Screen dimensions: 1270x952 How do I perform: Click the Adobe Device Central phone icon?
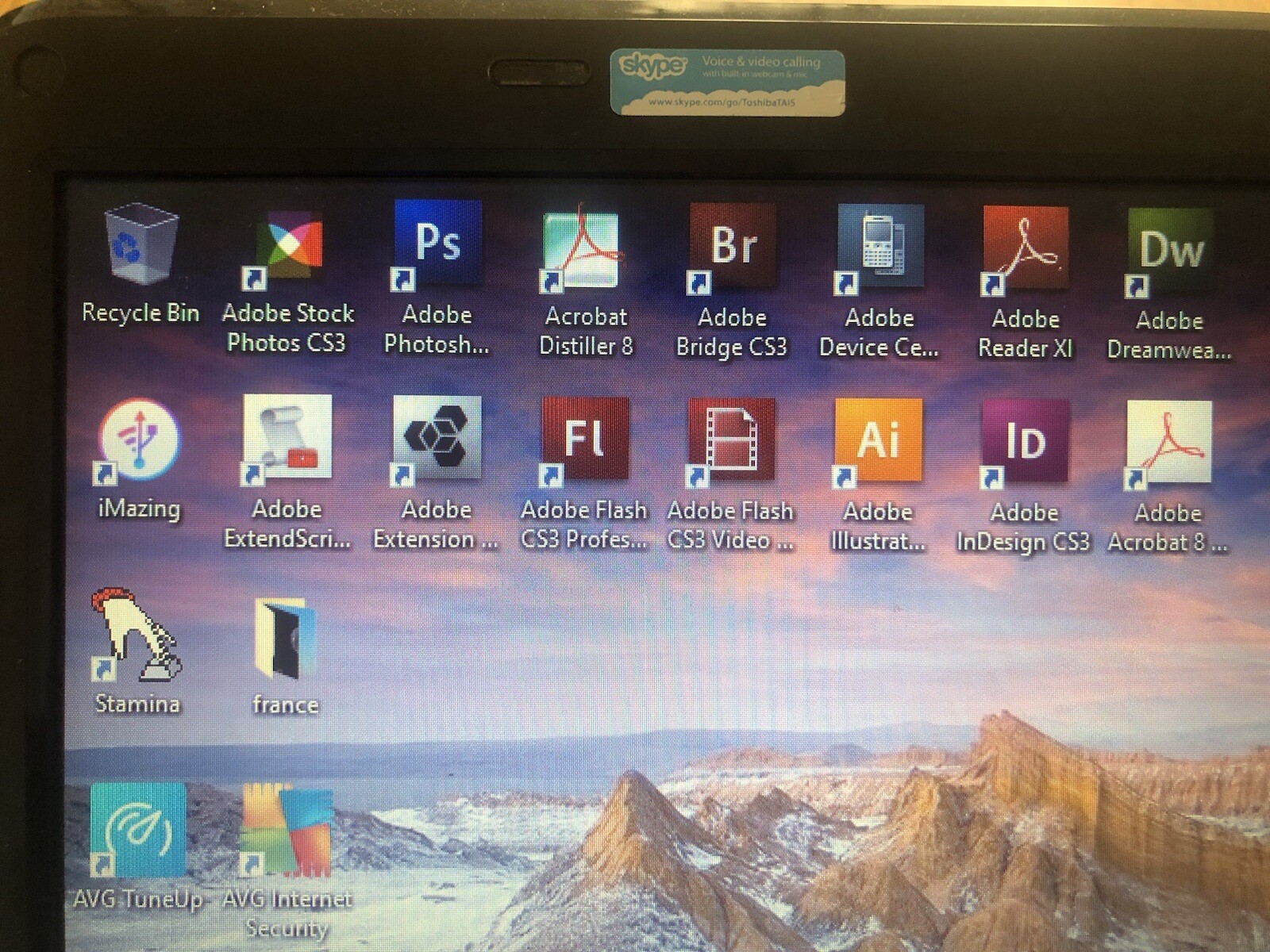pos(879,249)
